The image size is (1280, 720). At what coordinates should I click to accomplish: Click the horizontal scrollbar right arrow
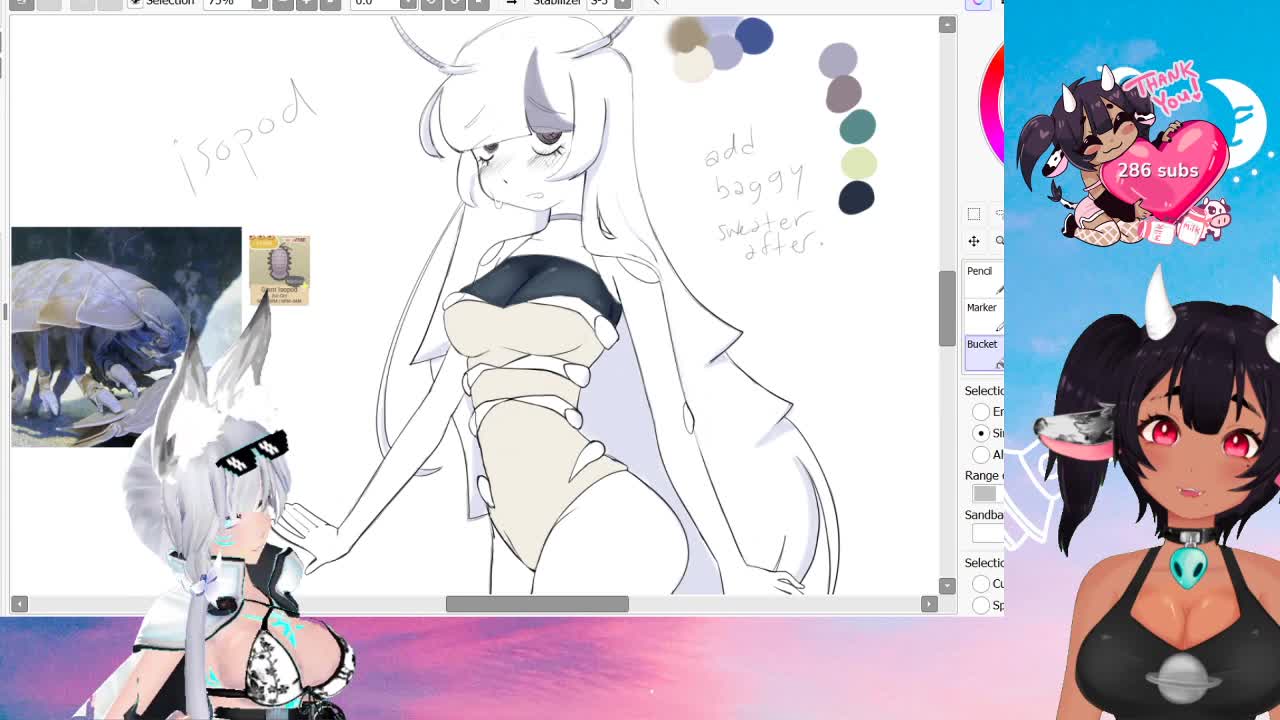coord(929,604)
